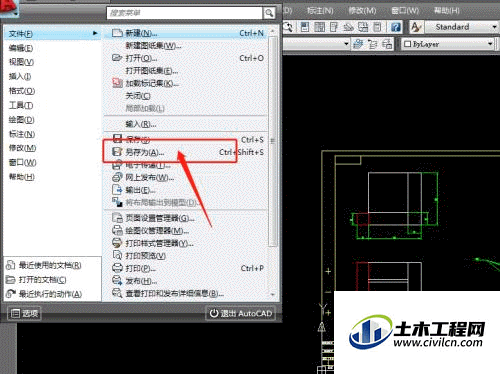This screenshot has width=500, height=374.
Task: Open 修改(M) in the top menu bar
Action: tap(362, 10)
